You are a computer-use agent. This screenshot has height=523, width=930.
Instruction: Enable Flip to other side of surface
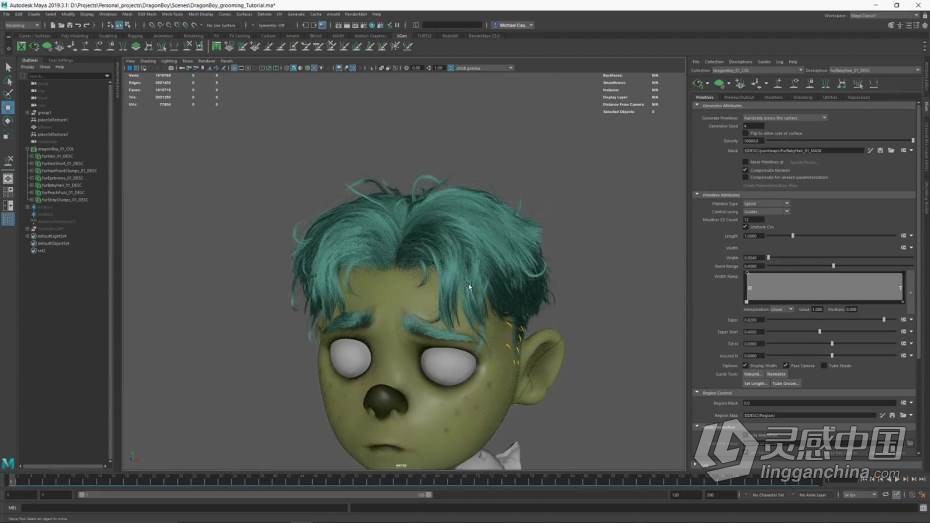745,132
